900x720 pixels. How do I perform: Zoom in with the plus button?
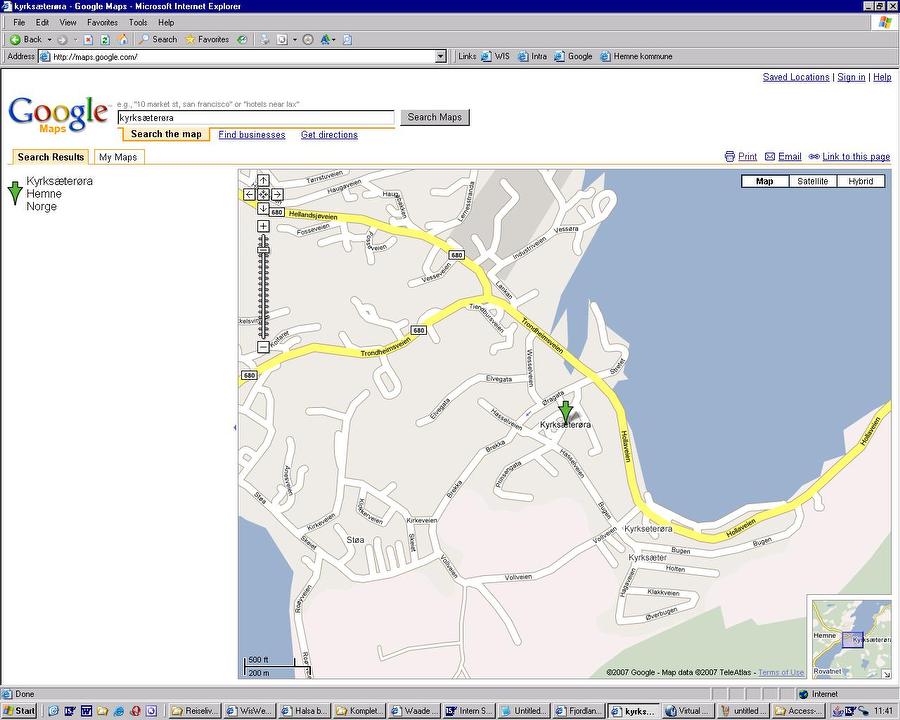pyautogui.click(x=263, y=226)
